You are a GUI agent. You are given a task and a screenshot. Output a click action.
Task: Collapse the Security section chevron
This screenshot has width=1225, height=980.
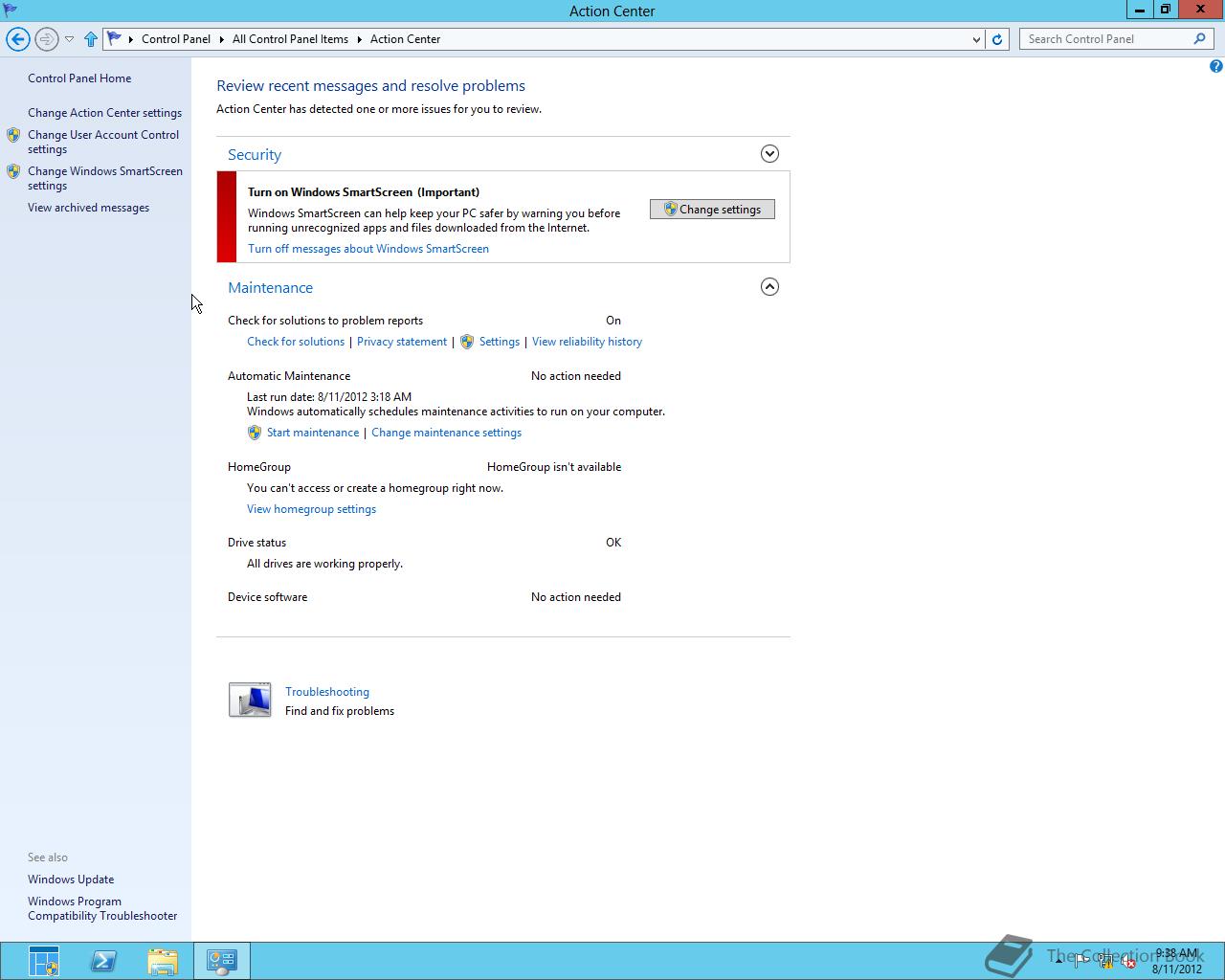pos(769,154)
